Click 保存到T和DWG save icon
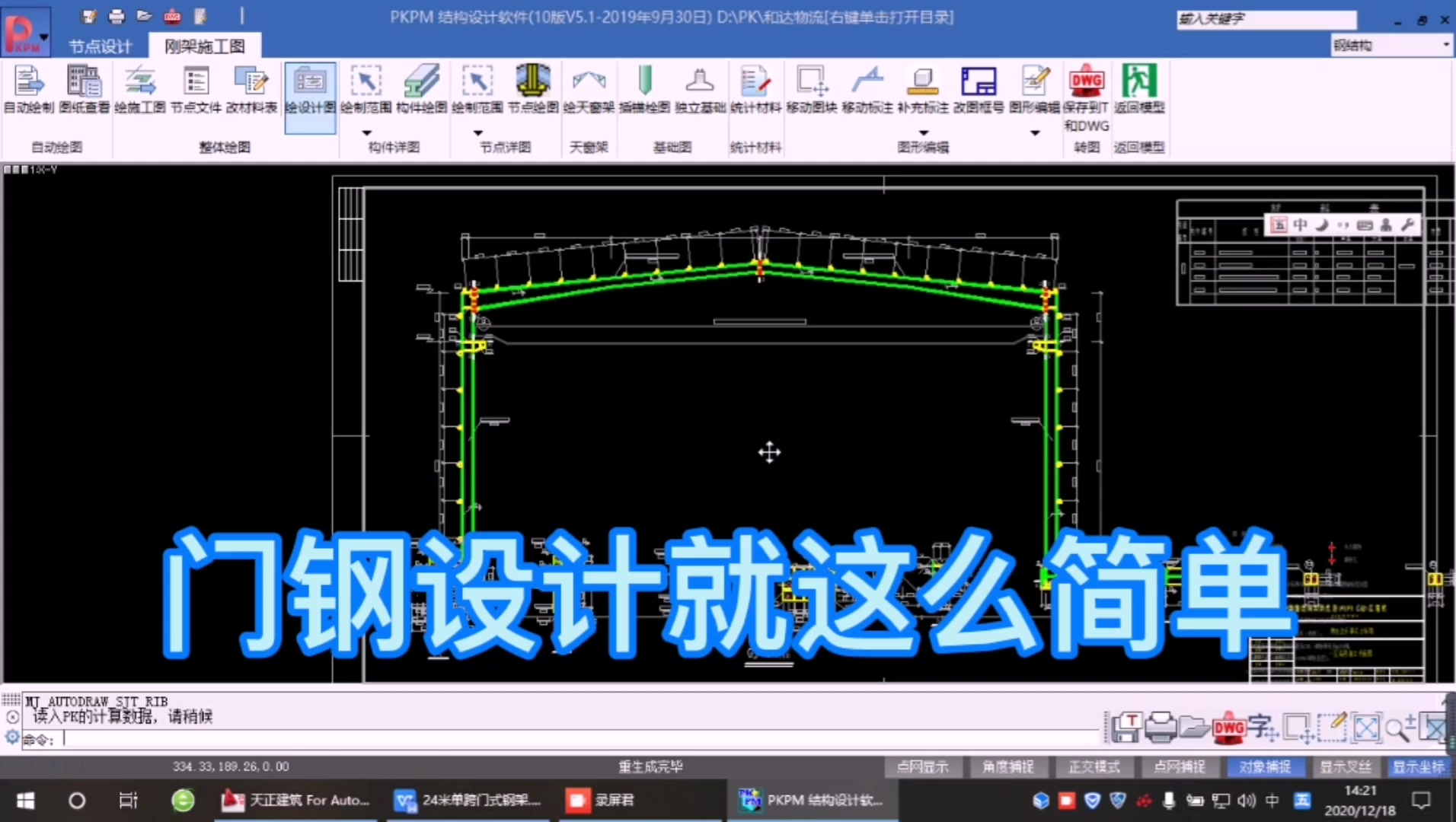 (1087, 97)
